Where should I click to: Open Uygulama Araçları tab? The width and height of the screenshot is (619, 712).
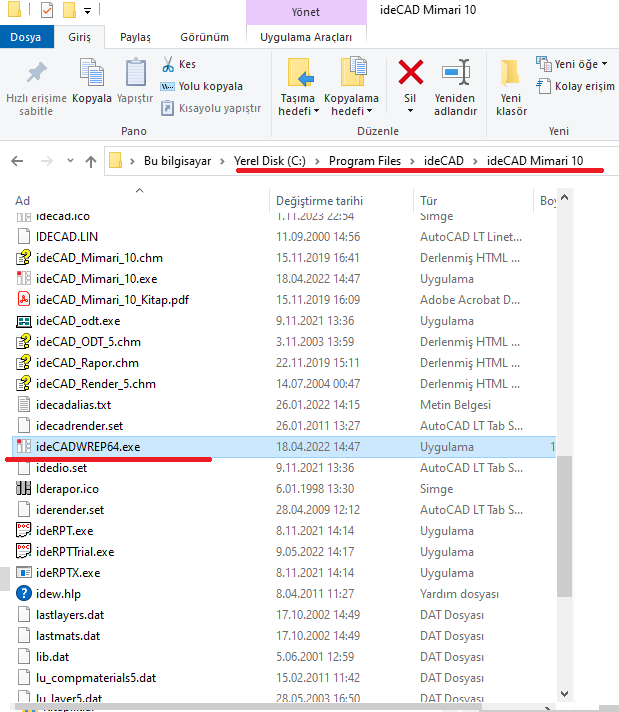306,37
